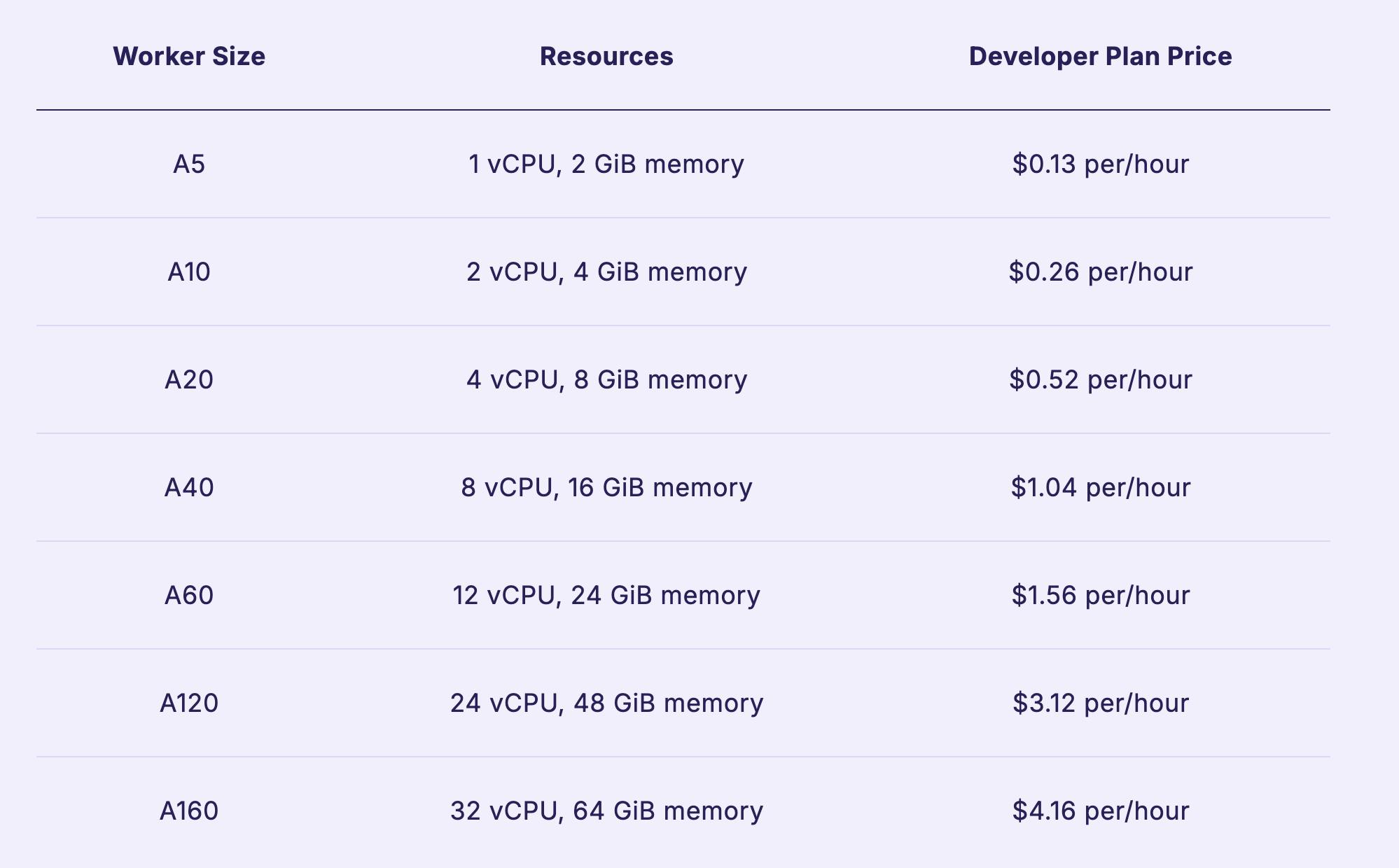Click the 1 vCPU, 2 GiB memory cell
The width and height of the screenshot is (1399, 868).
click(x=606, y=164)
